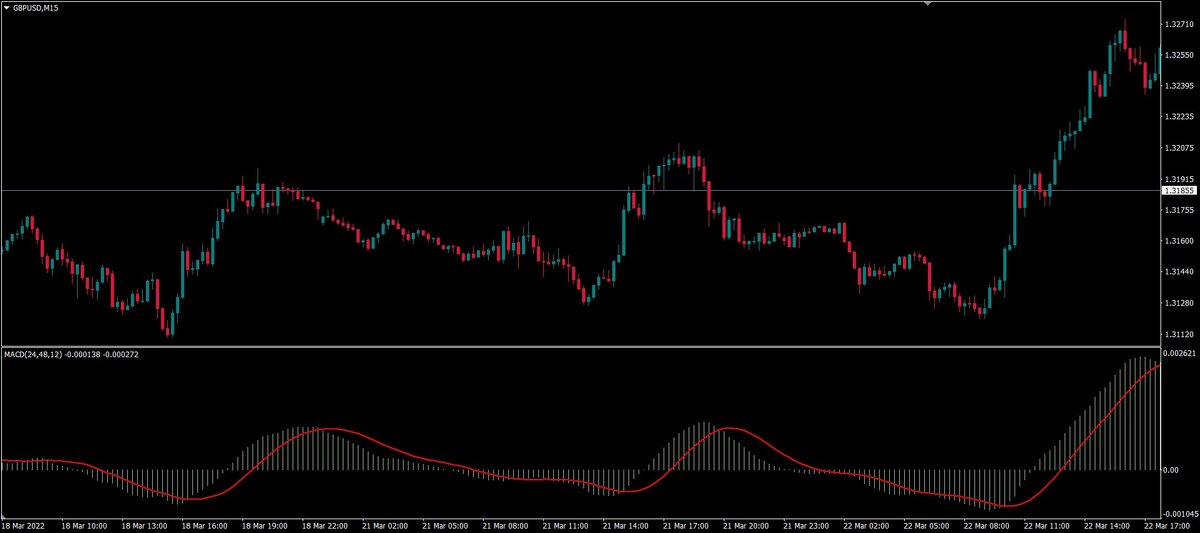1200x533 pixels.
Task: Click the 21 Mar 11:00 time label
Action: click(x=565, y=525)
